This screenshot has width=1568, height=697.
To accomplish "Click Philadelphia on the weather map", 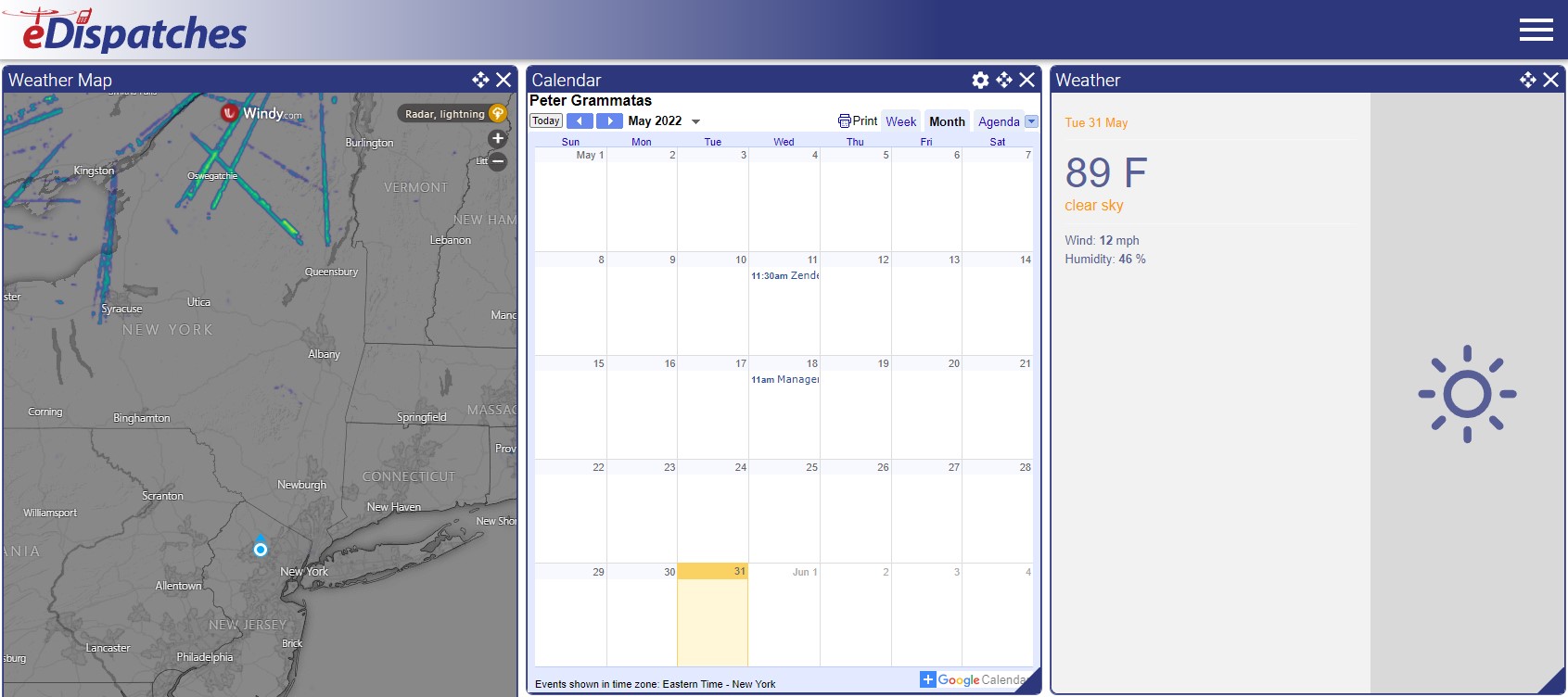I will [205, 657].
